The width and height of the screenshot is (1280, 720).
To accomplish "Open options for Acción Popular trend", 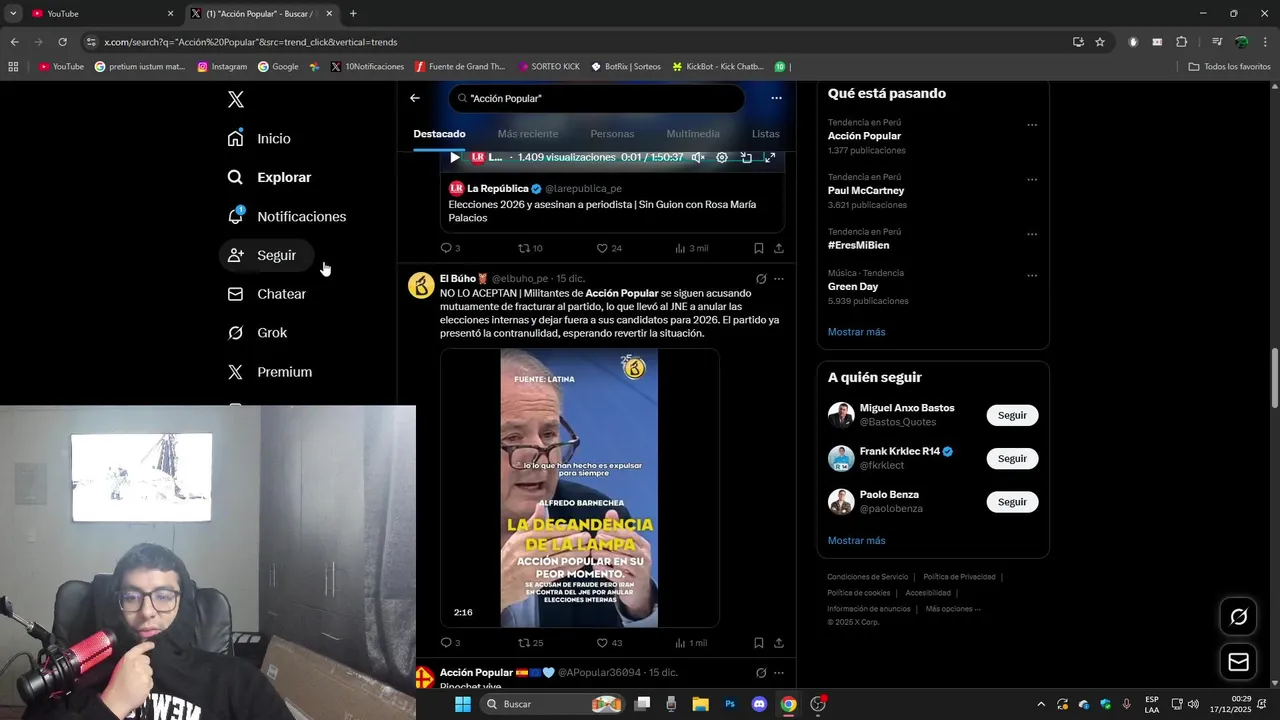I will tap(1032, 125).
